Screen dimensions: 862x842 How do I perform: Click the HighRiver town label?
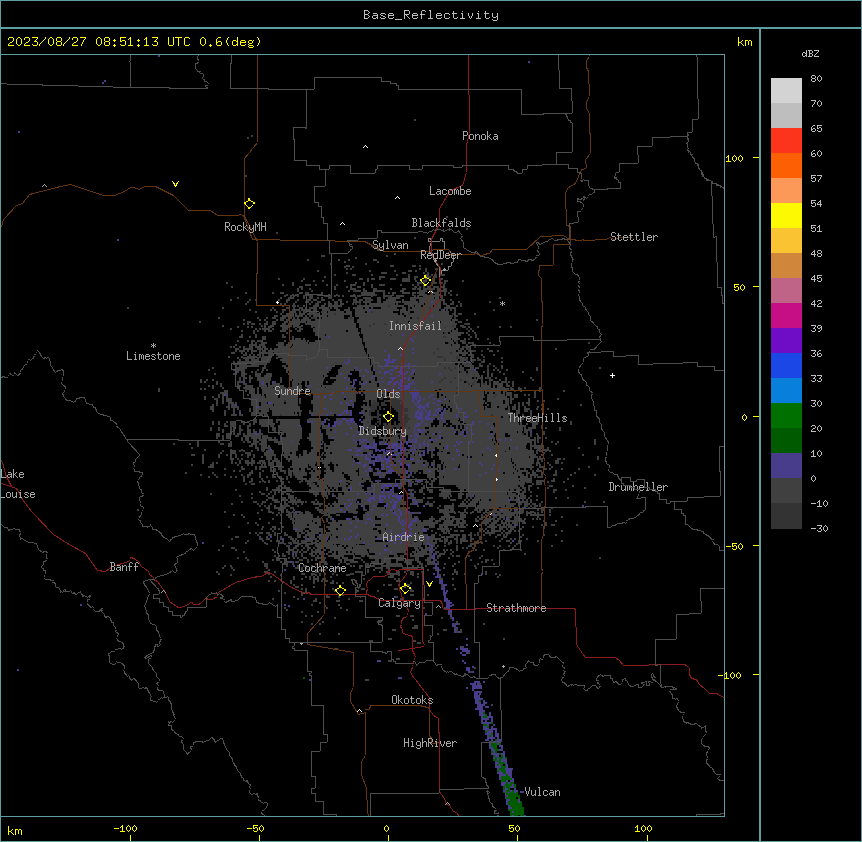[430, 743]
